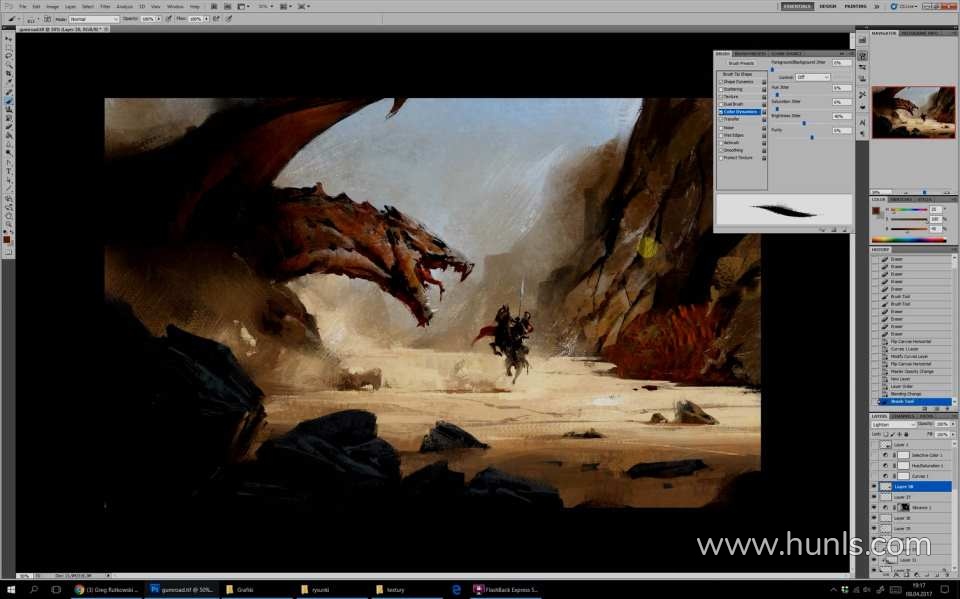Image resolution: width=960 pixels, height=599 pixels.
Task: Open the Filter menu
Action: [x=105, y=6]
